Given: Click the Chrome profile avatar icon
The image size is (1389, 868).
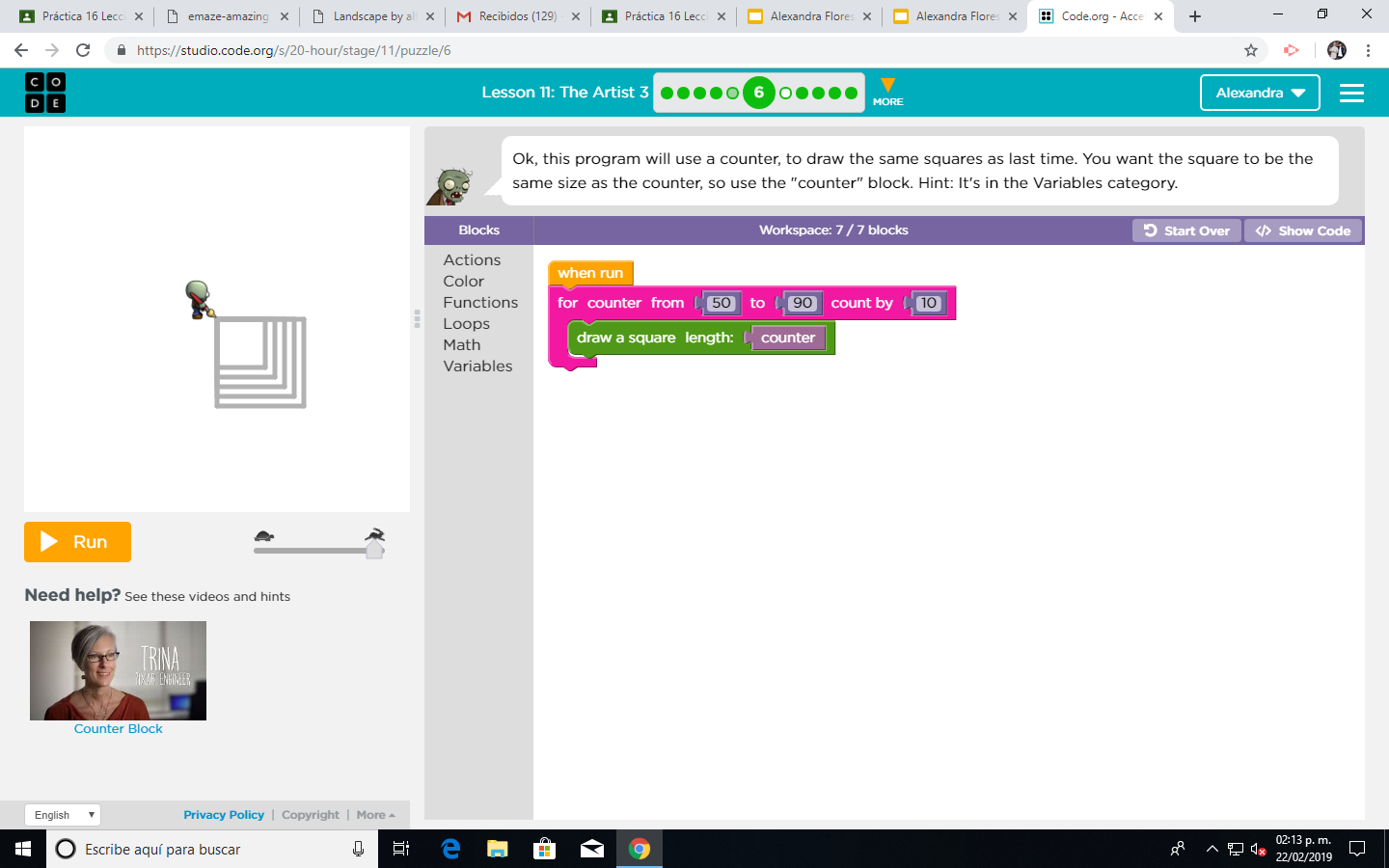Looking at the screenshot, I should (1336, 50).
